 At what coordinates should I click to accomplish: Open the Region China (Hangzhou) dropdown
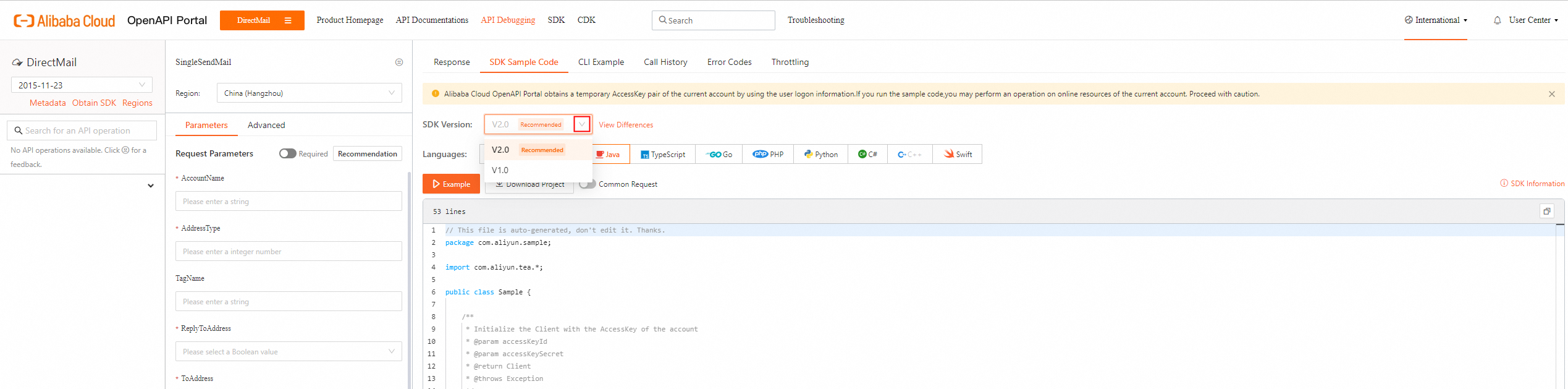point(309,93)
